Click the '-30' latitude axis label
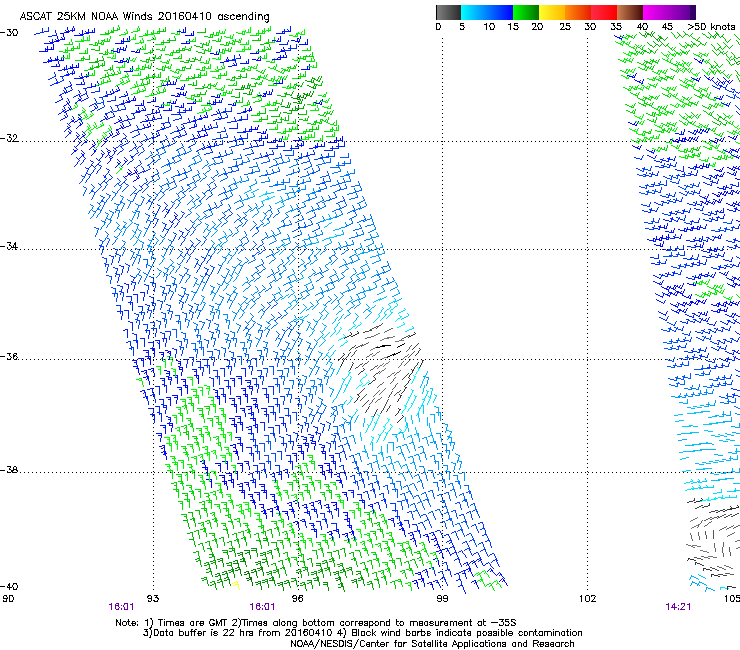The width and height of the screenshot is (740, 650). click(x=9, y=33)
